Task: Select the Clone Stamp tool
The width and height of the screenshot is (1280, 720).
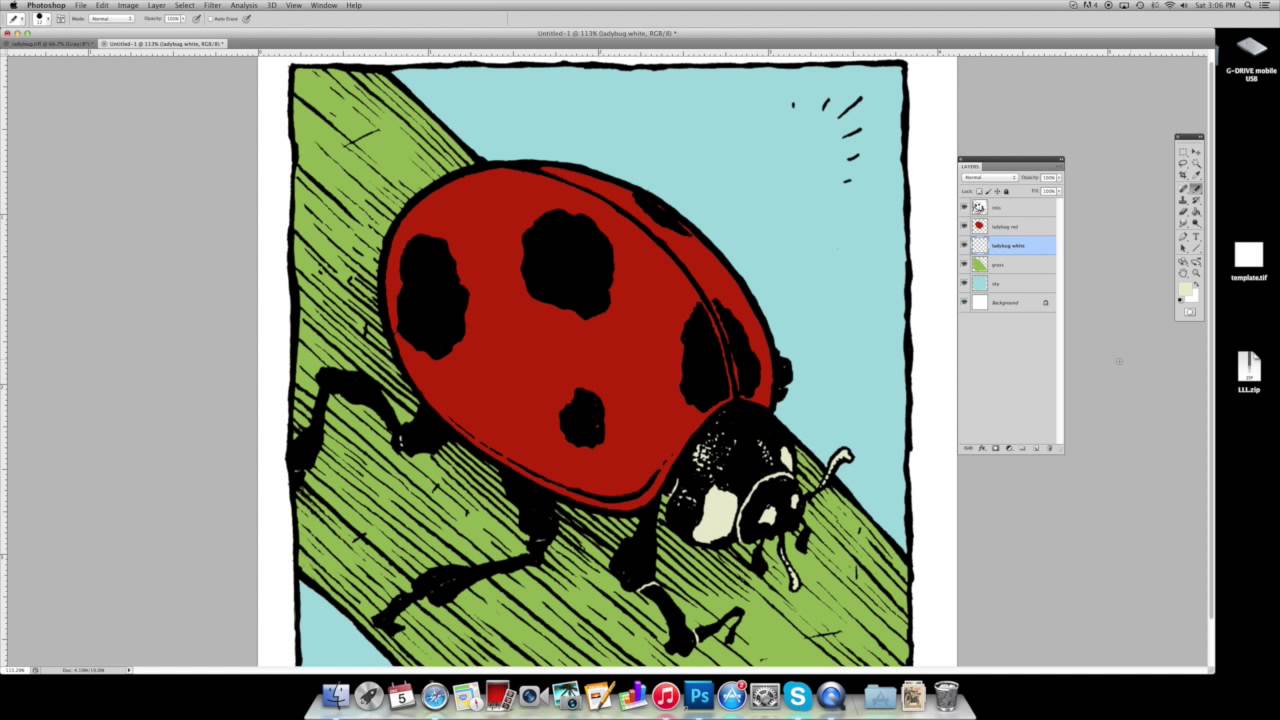Action: 1183,200
